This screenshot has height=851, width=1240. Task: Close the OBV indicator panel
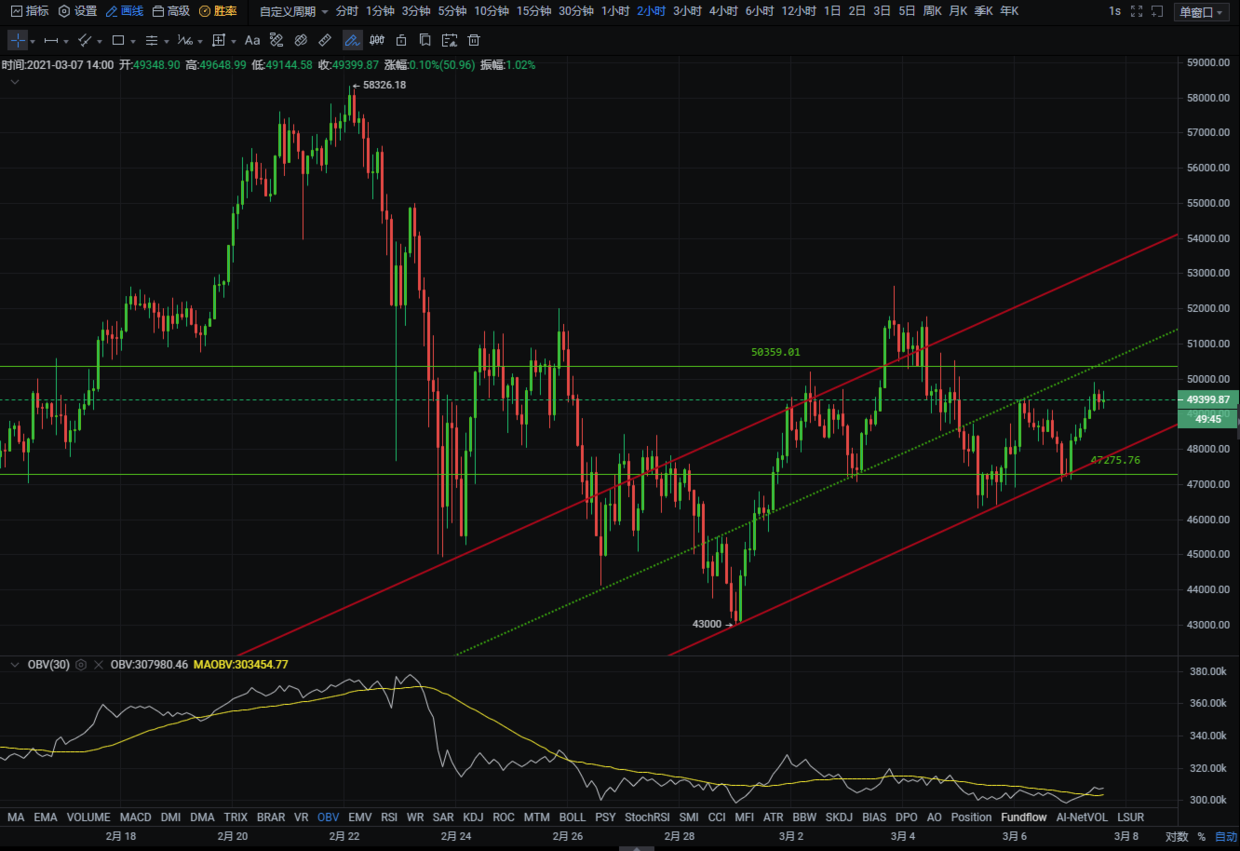[x=98, y=664]
